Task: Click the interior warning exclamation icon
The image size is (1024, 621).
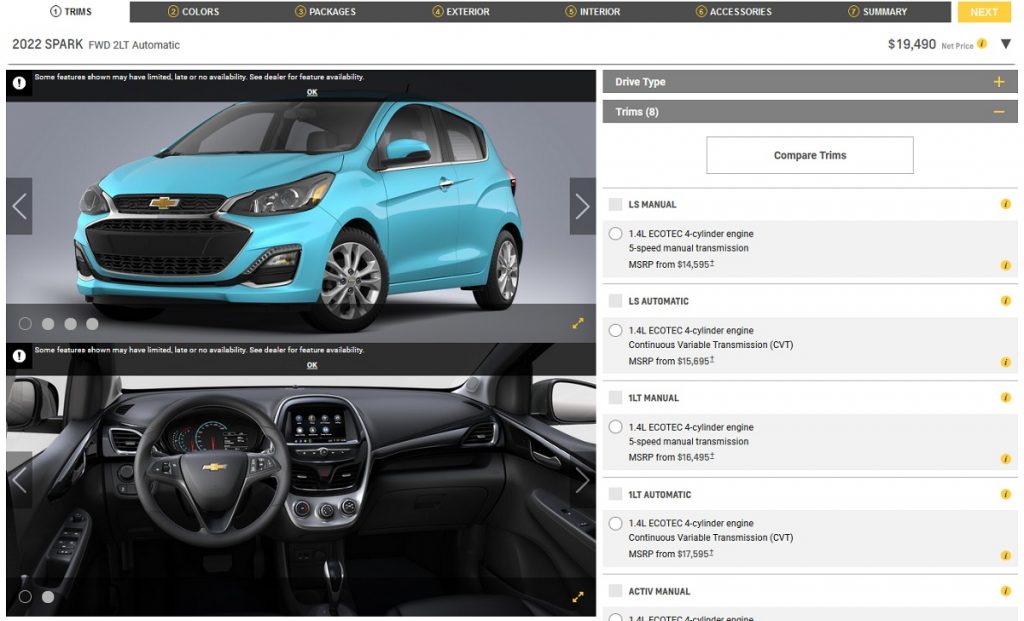Action: coord(19,356)
